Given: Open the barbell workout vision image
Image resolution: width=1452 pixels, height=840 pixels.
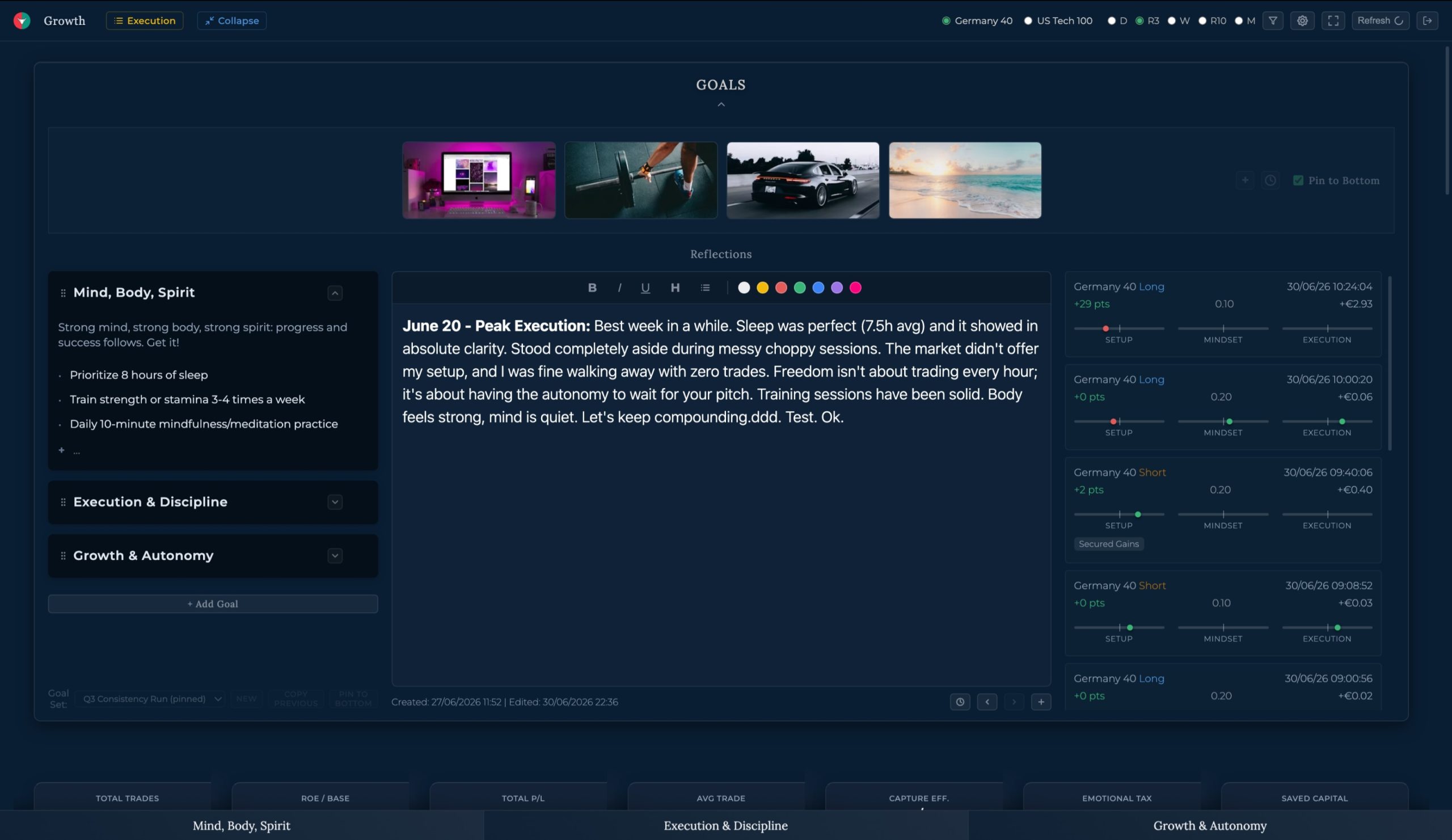Looking at the screenshot, I should coord(641,180).
